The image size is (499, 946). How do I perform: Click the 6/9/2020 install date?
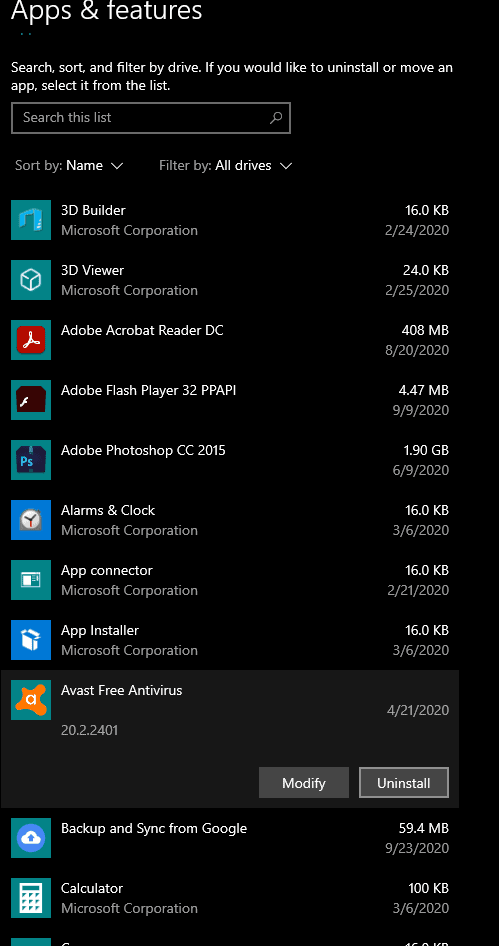pyautogui.click(x=421, y=471)
